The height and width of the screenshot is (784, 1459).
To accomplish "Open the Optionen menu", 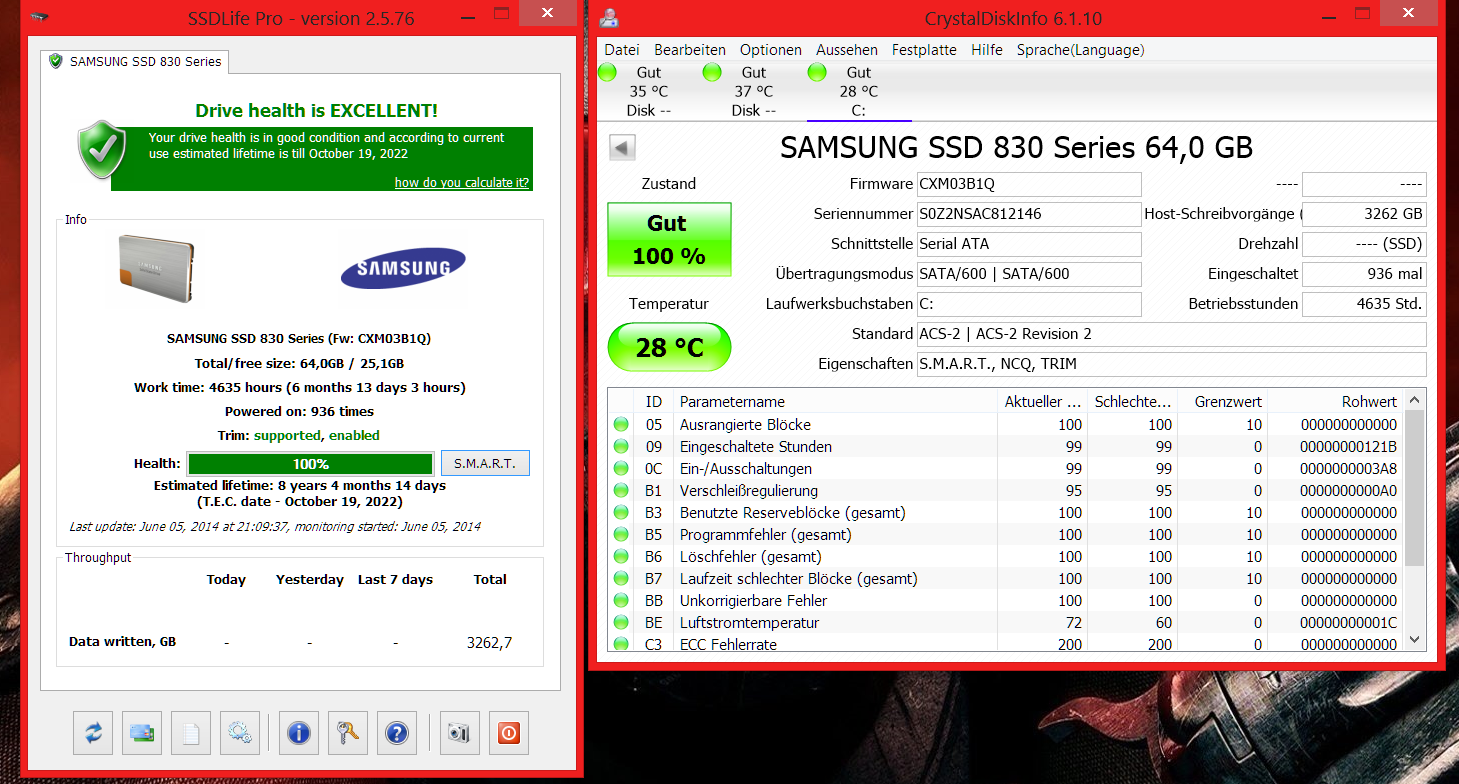I will pos(771,50).
